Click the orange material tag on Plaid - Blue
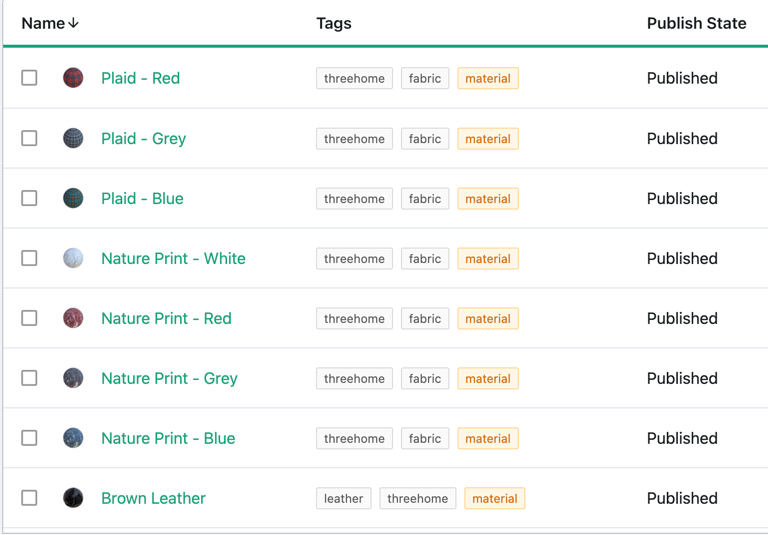This screenshot has height=535, width=768. click(x=488, y=199)
